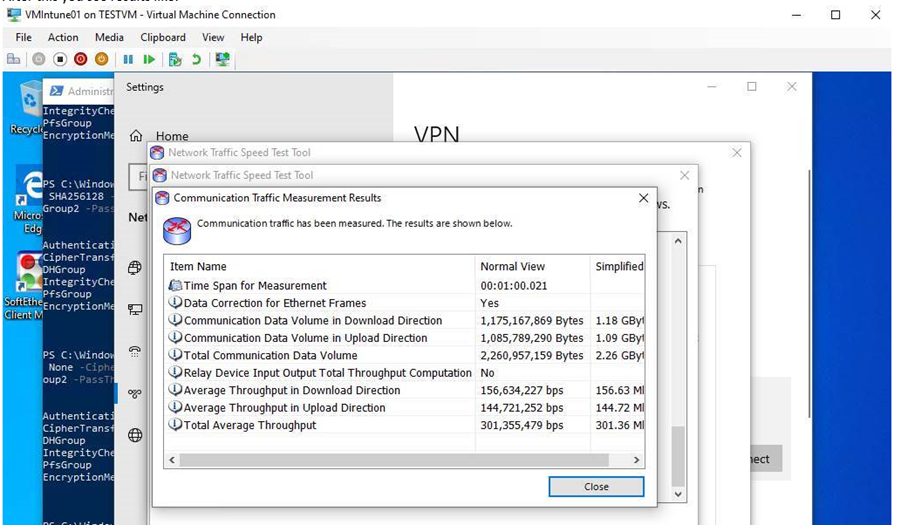
Task: Select value 301,355,479 bps
Action: click(522, 425)
